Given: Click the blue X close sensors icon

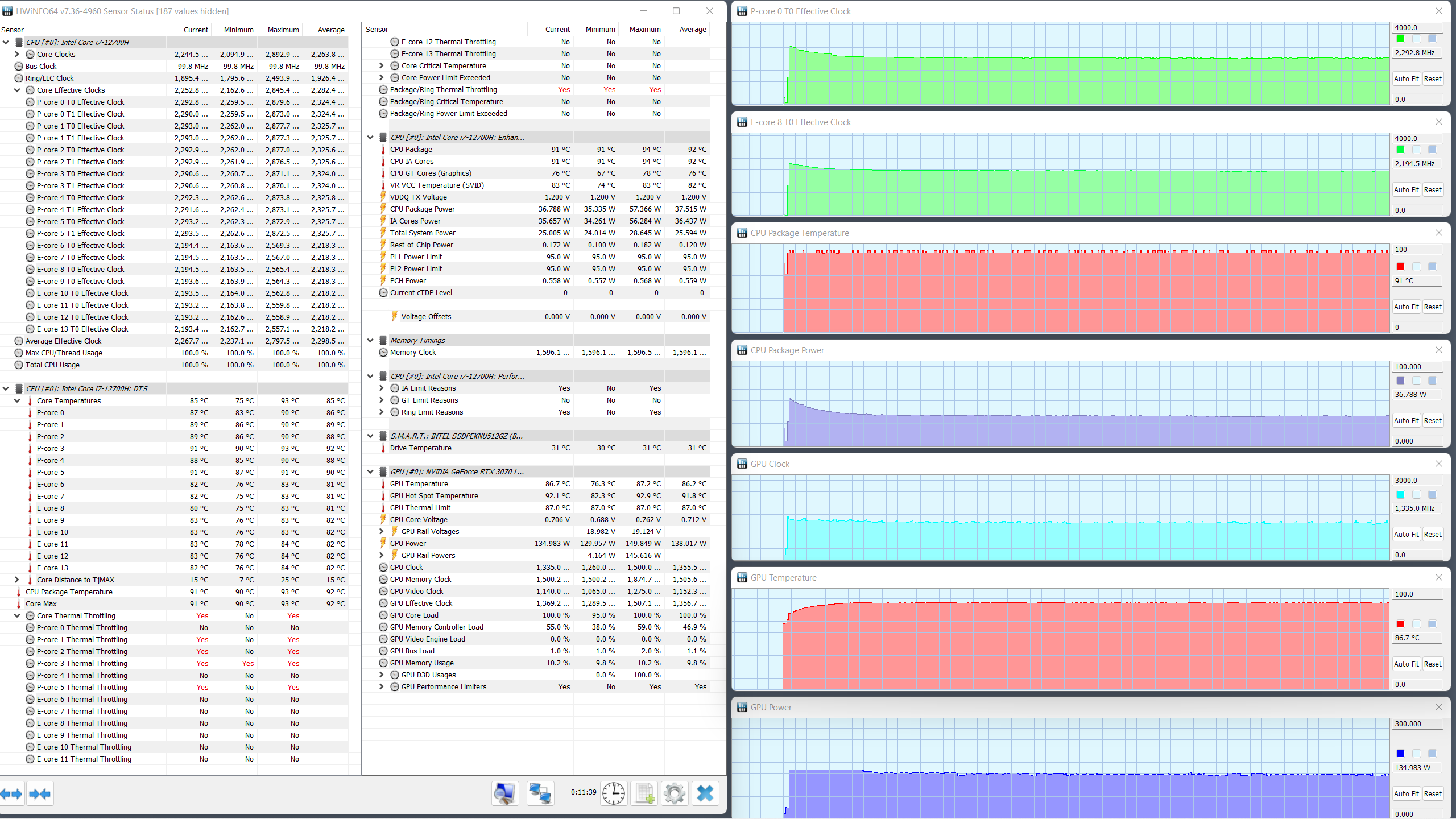Looking at the screenshot, I should [705, 793].
